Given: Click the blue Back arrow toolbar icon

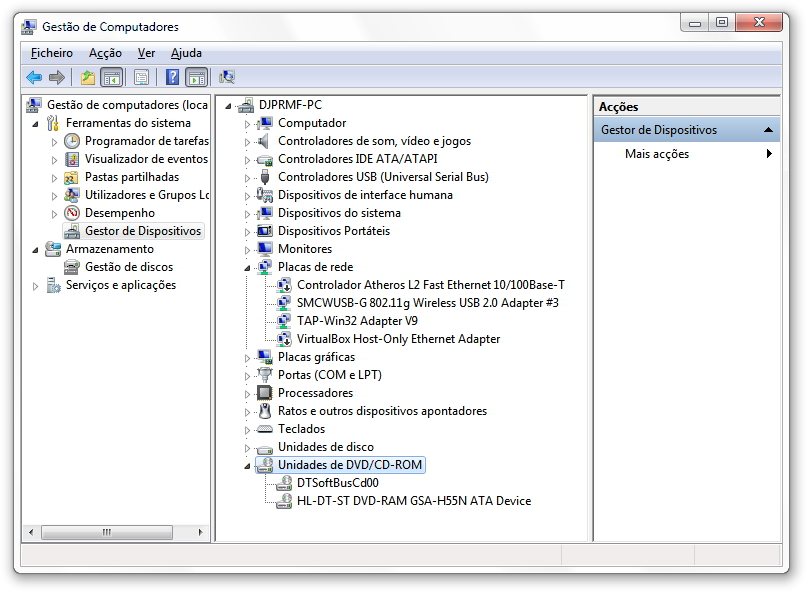Looking at the screenshot, I should [34, 77].
